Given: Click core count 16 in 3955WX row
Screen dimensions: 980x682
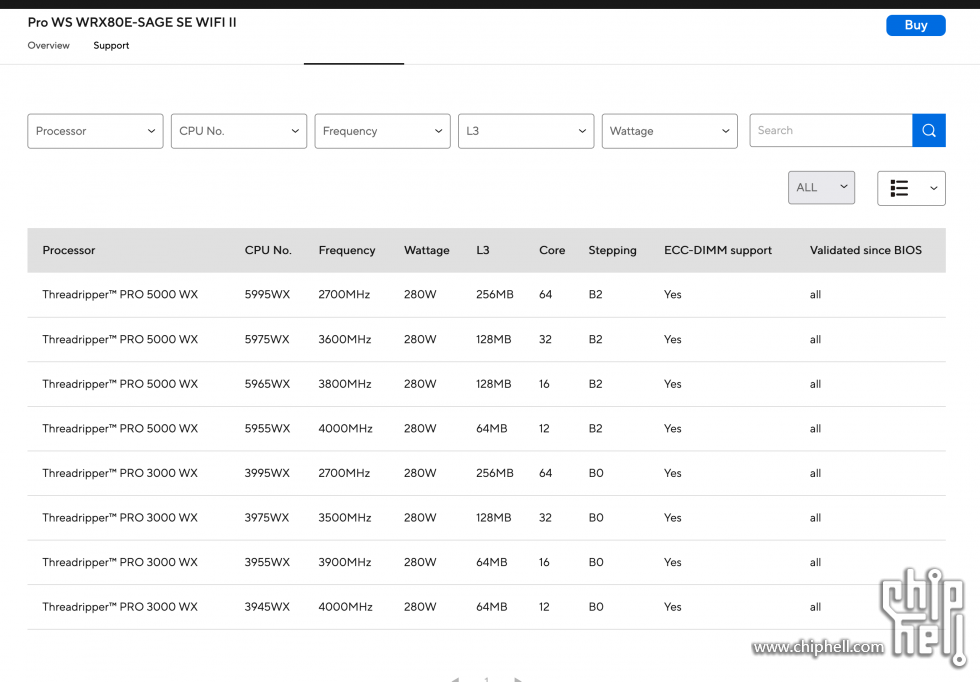Looking at the screenshot, I should pos(544,563).
